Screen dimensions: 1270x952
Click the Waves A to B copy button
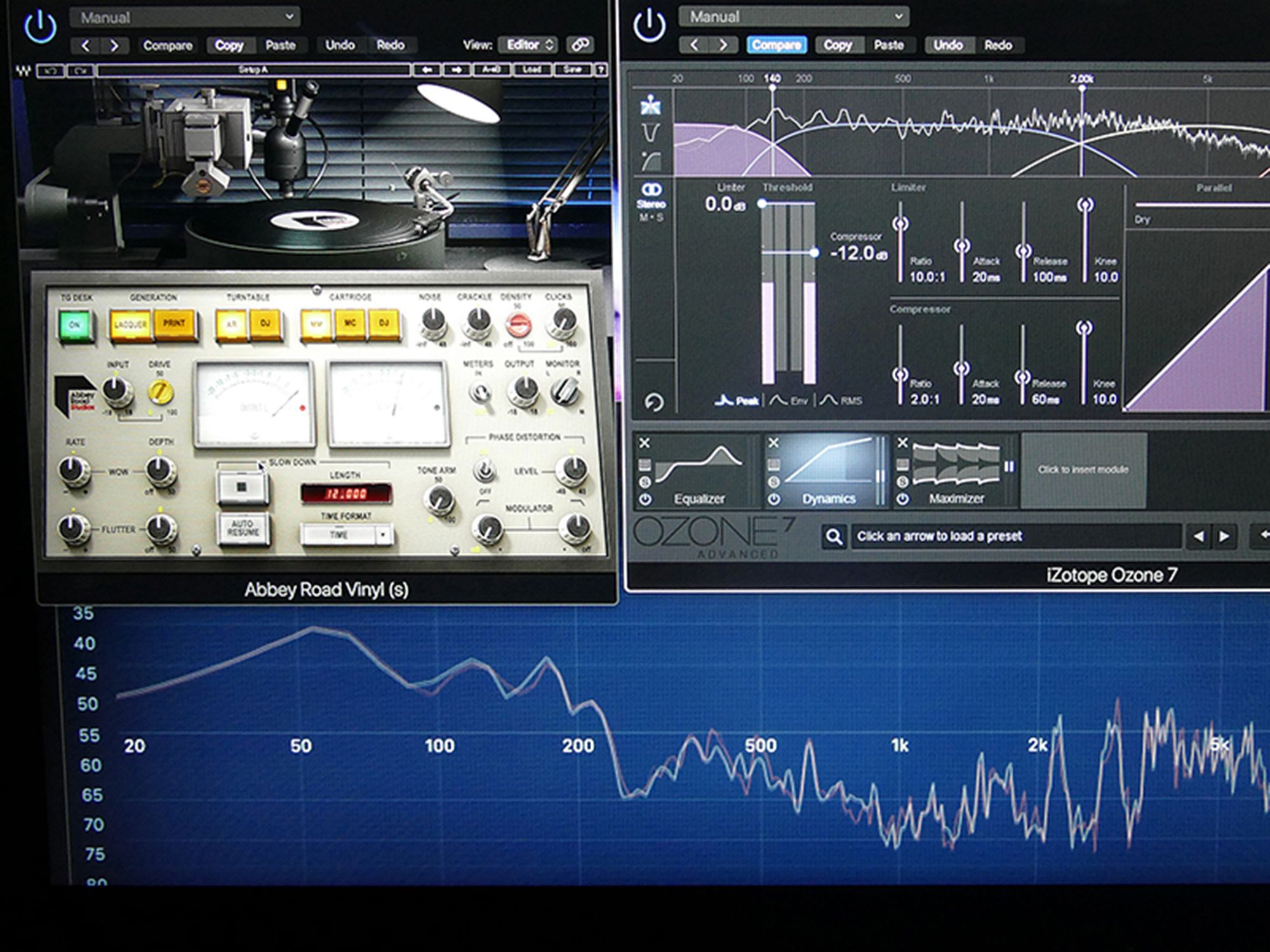(491, 70)
